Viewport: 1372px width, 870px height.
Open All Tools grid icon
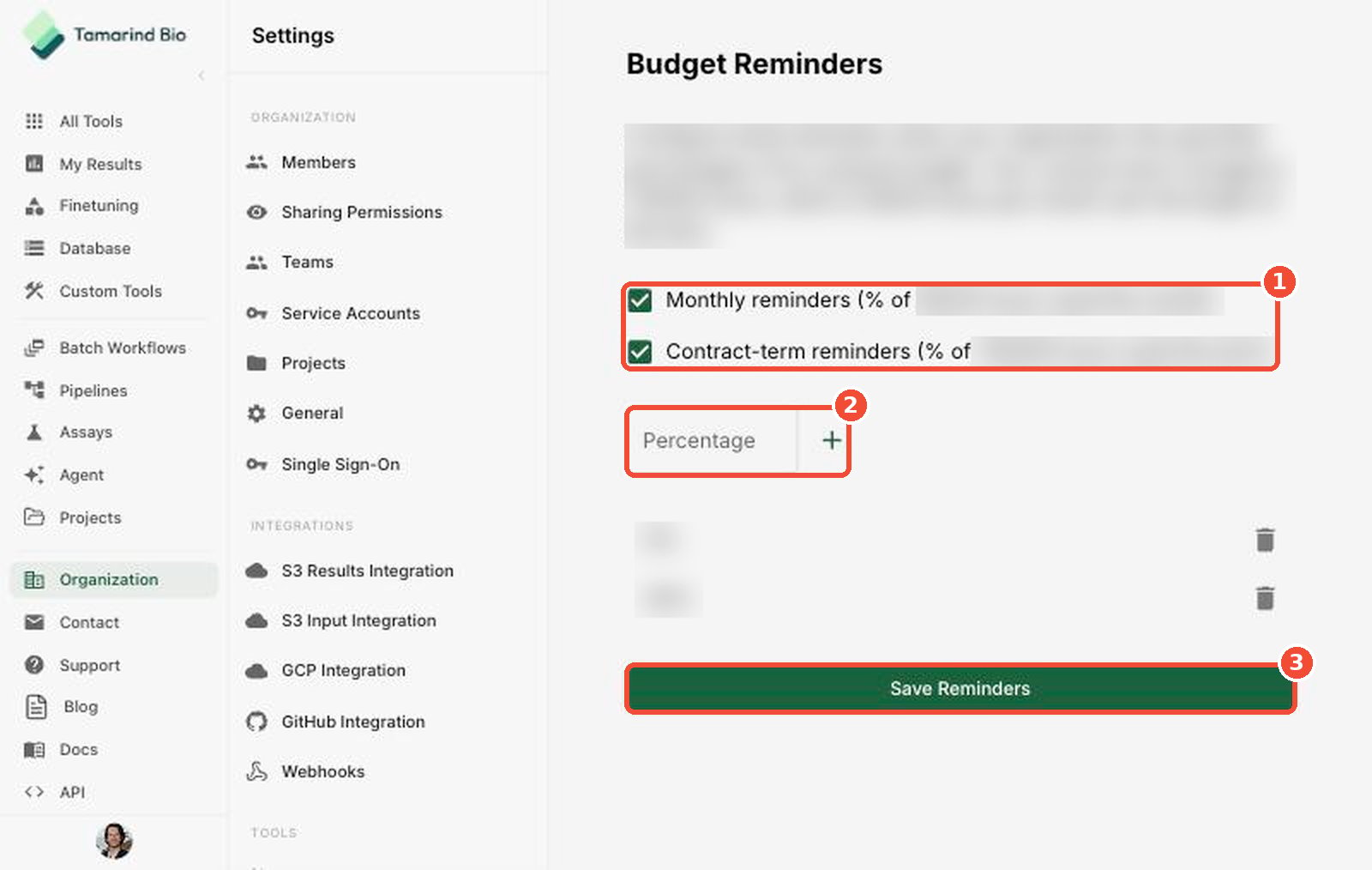coord(34,121)
